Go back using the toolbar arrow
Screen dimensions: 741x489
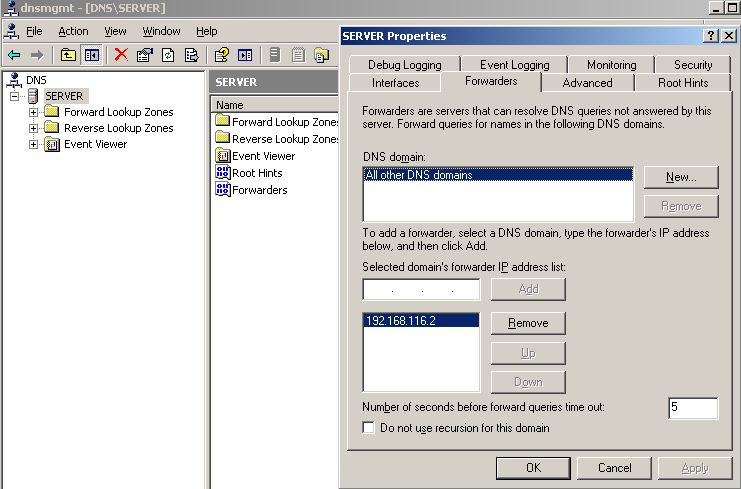(14, 55)
